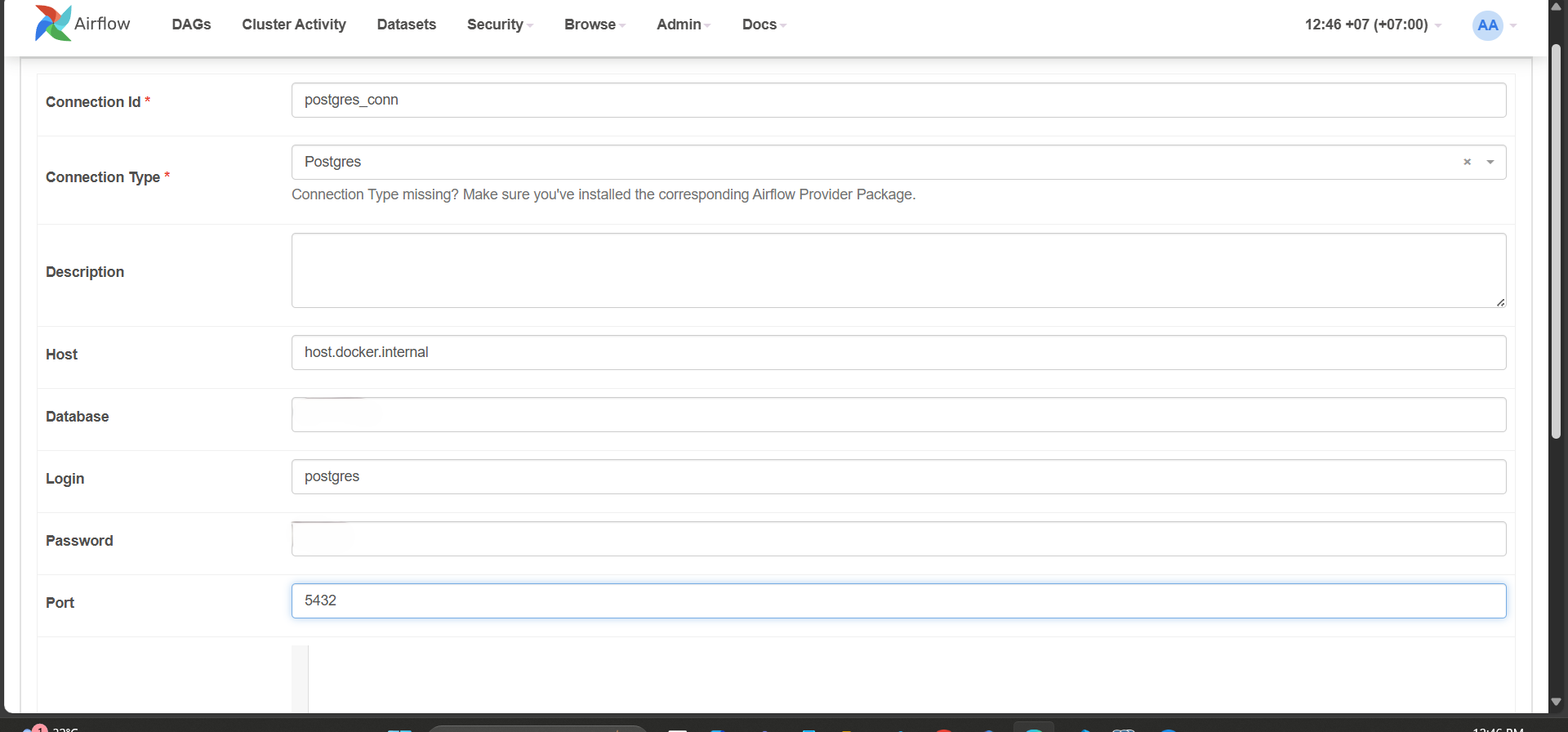Click the Airflow pinwheel logo
Viewport: 1568px width, 732px height.
[53, 23]
